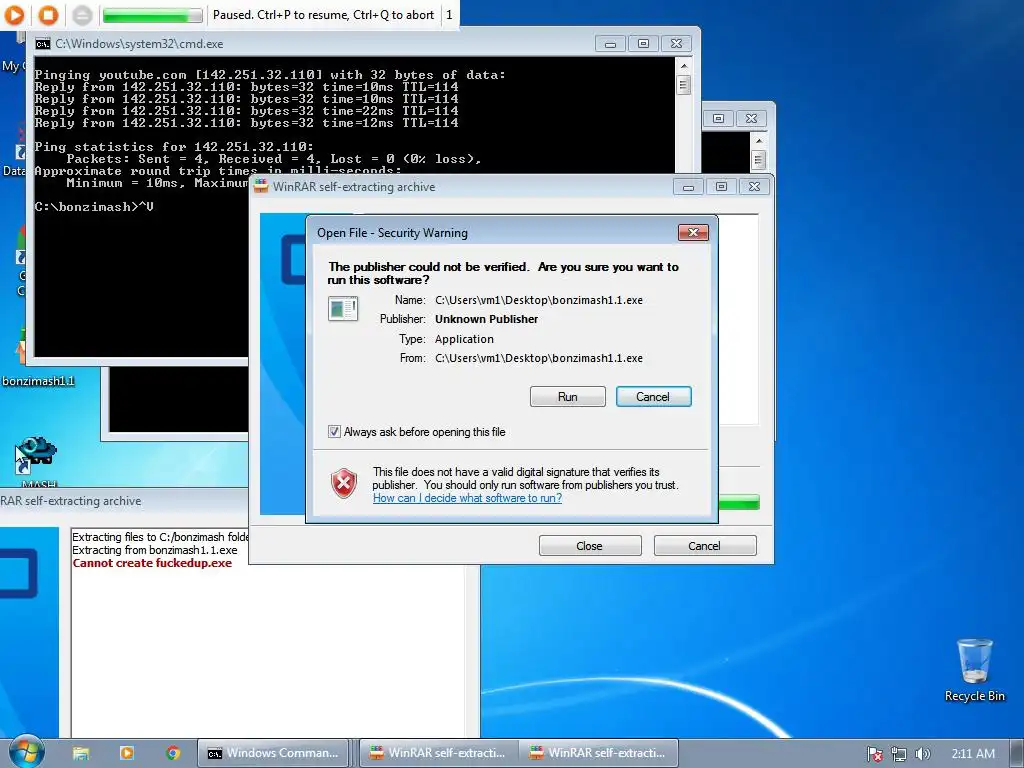Click Show Desktop button at taskbar end
This screenshot has width=1024, height=768.
(1019, 753)
